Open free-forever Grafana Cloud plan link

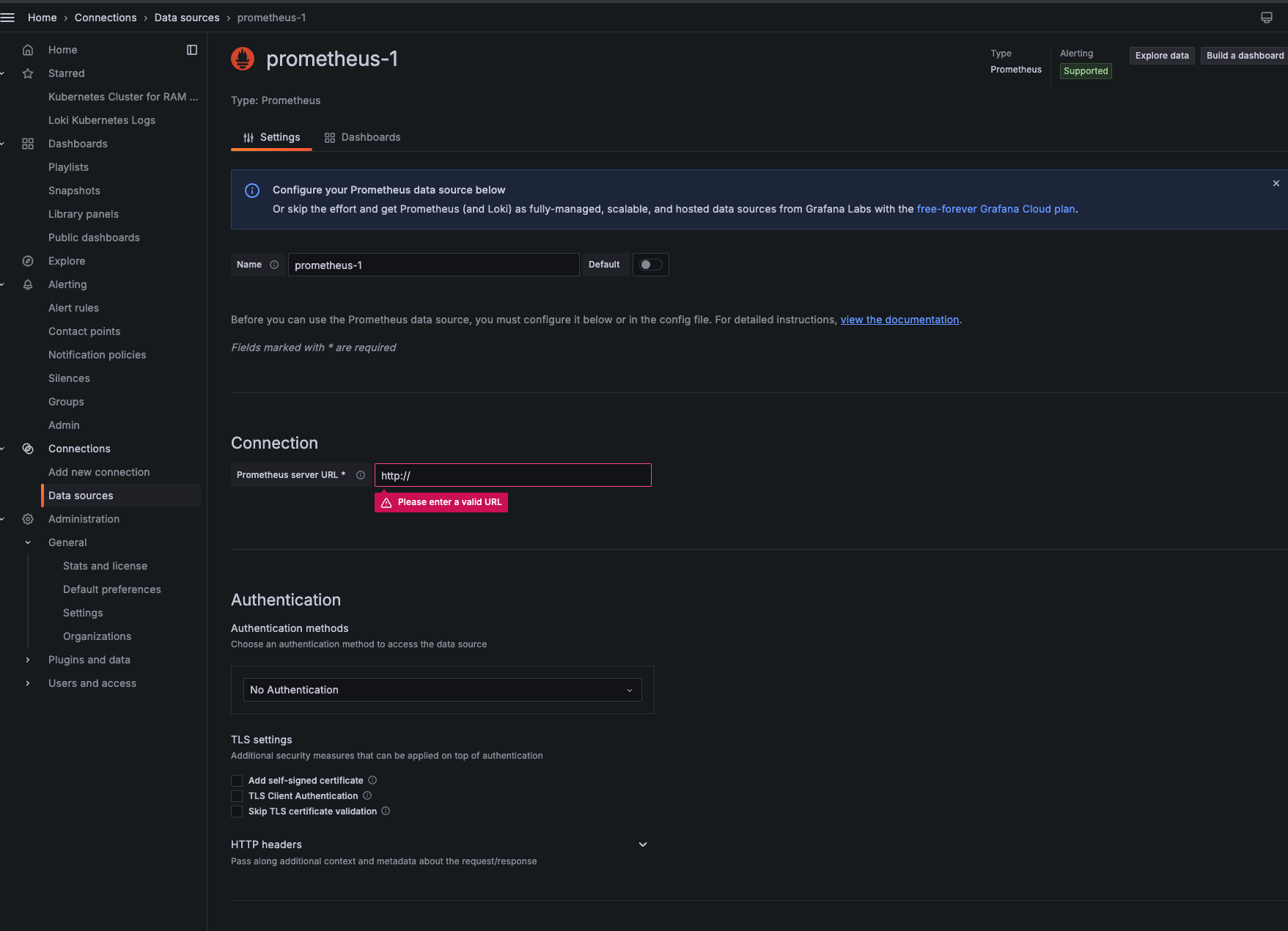pos(996,209)
